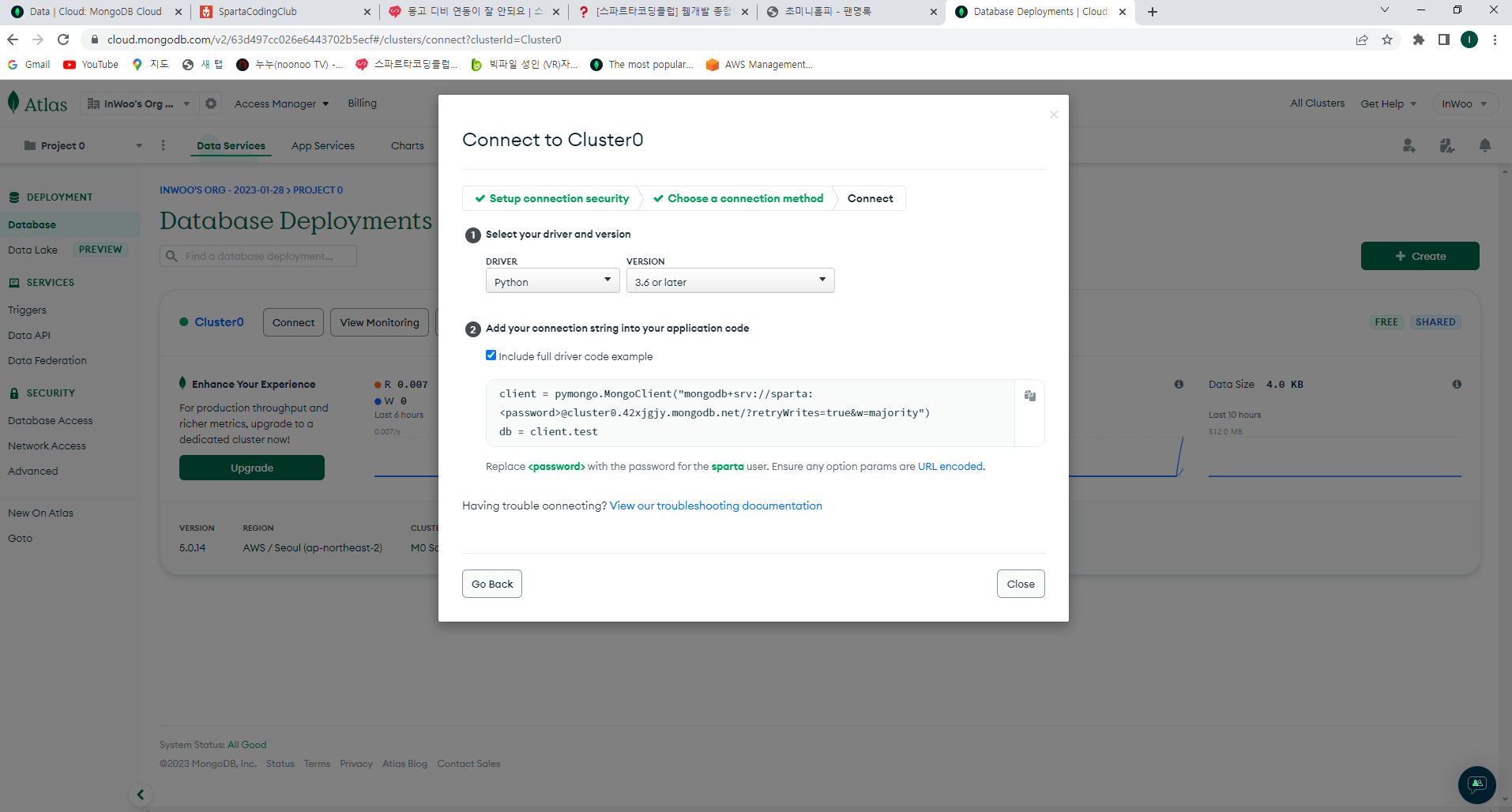The image size is (1512, 812).
Task: Click the View Monitoring button
Action: coord(379,322)
